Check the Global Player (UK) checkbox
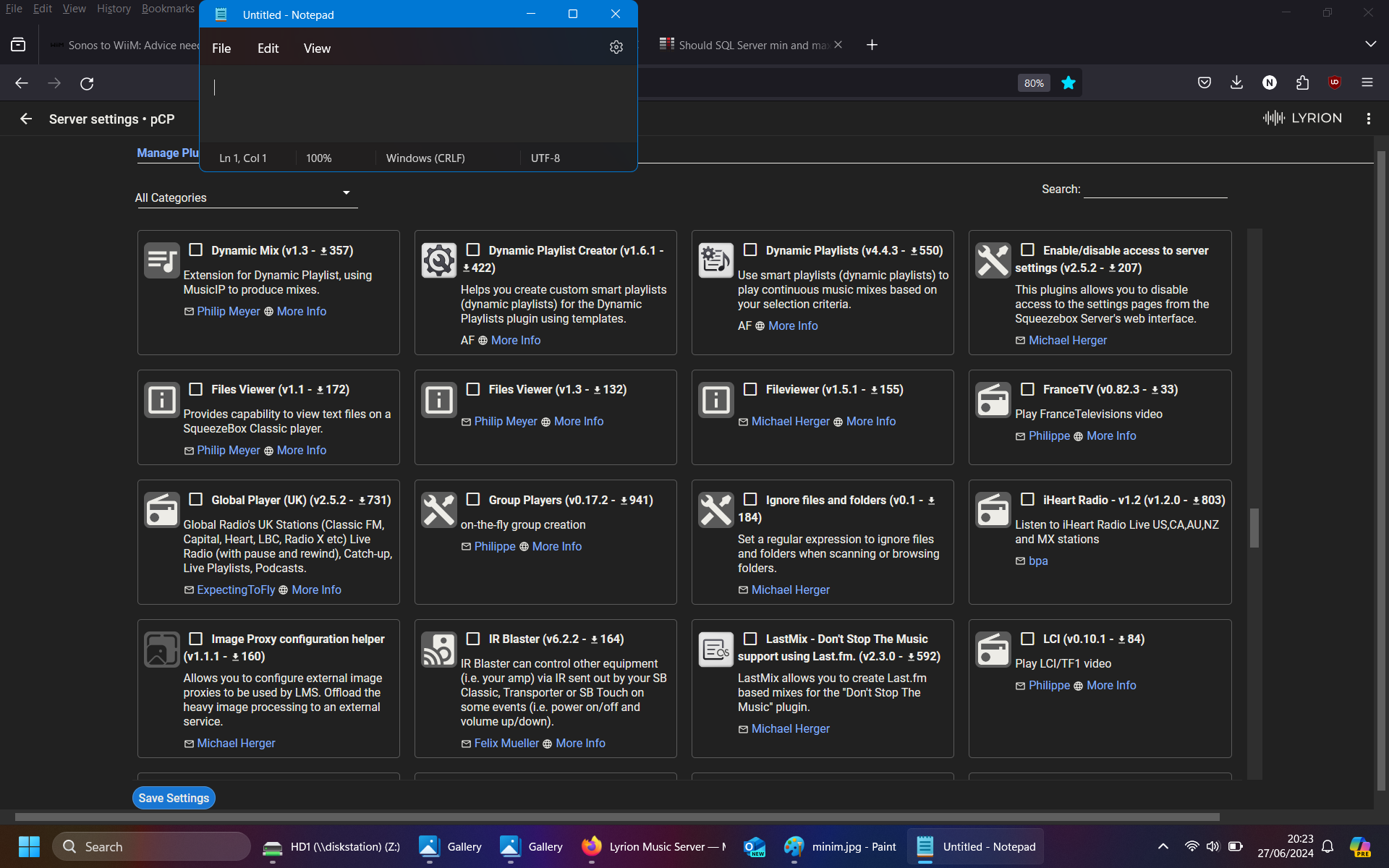Viewport: 1389px width, 868px height. pos(195,499)
